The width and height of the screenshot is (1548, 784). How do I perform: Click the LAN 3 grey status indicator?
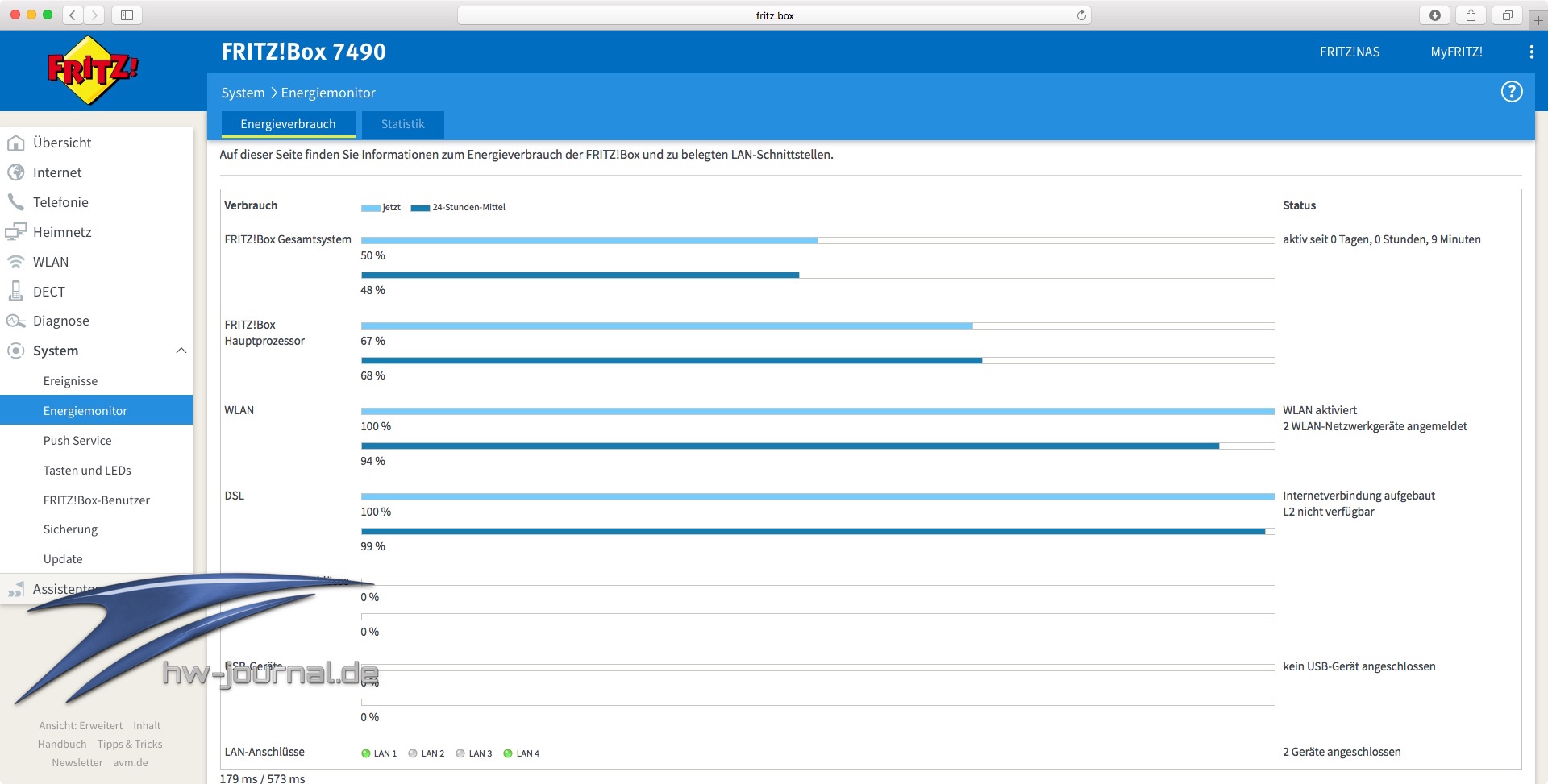tap(460, 753)
